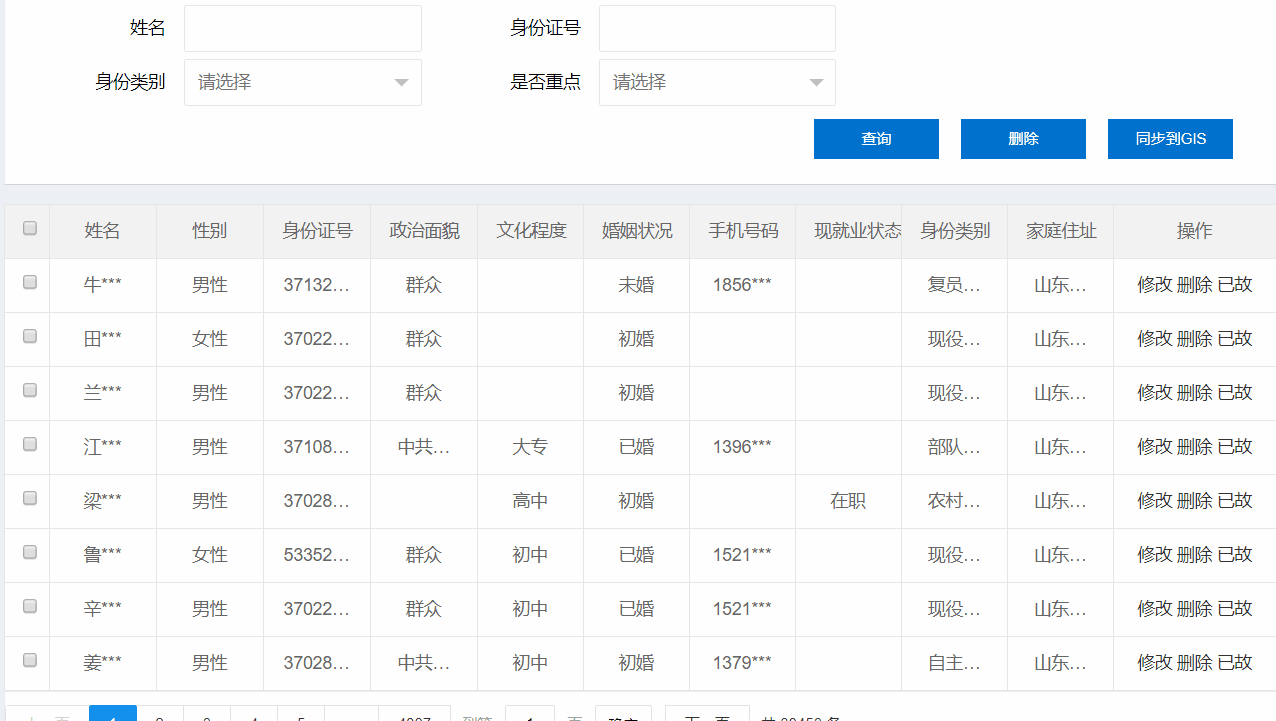1276x721 pixels.
Task: Select all rows with the header checkbox
Action: click(x=30, y=228)
